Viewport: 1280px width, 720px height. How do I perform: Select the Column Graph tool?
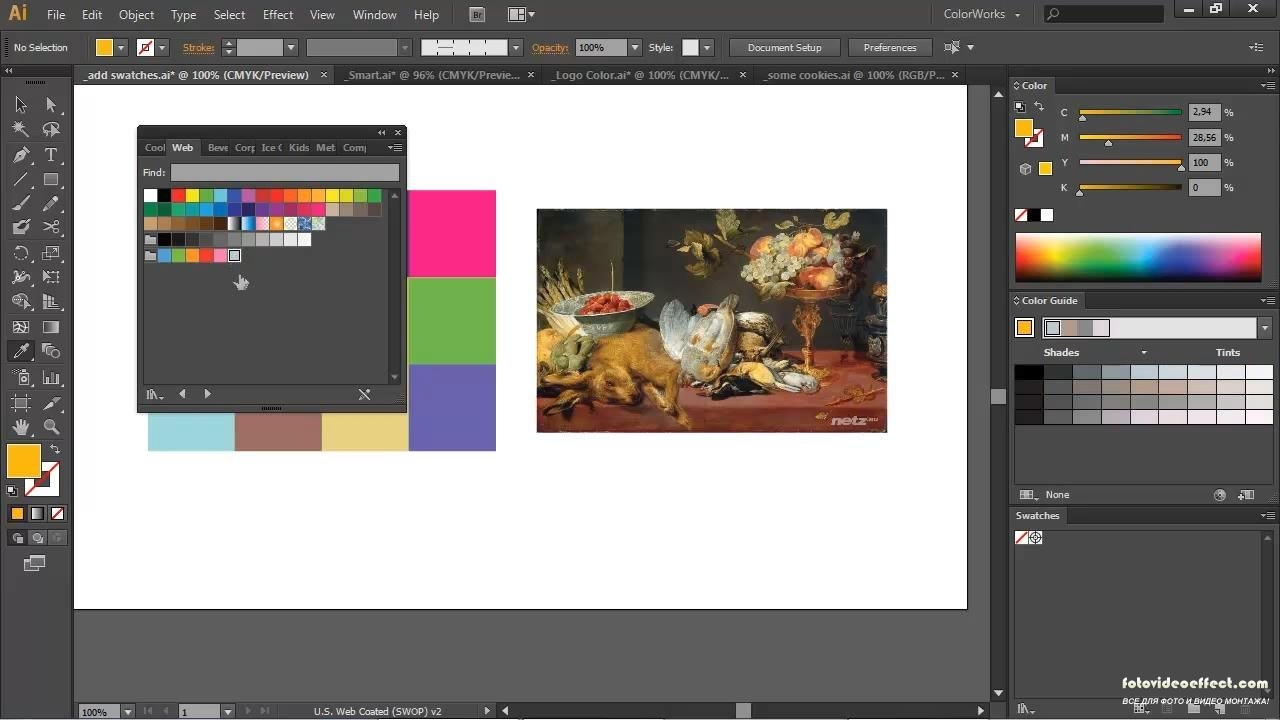click(51, 378)
